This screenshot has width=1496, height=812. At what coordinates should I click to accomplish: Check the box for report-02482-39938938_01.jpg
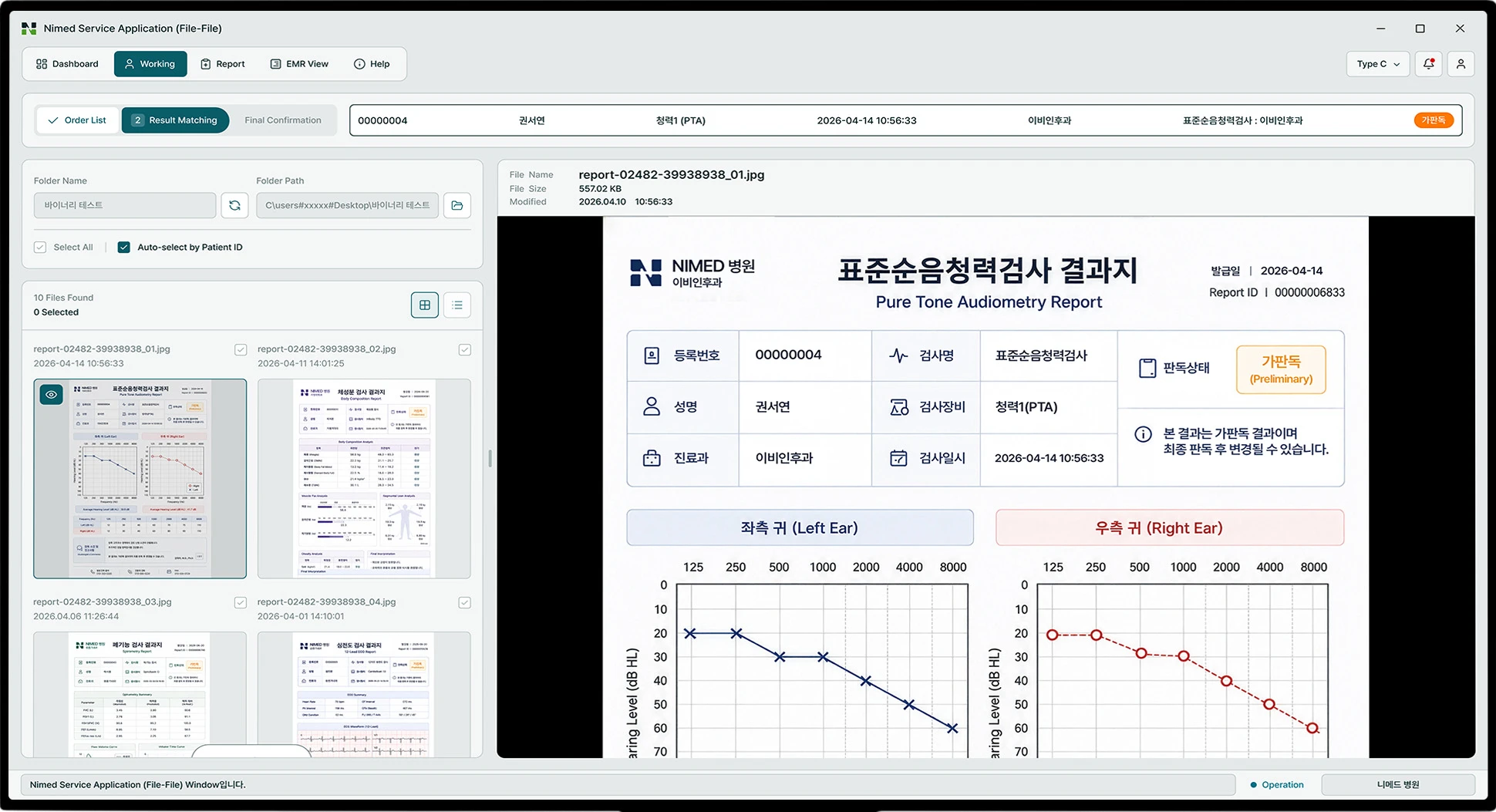(x=241, y=350)
